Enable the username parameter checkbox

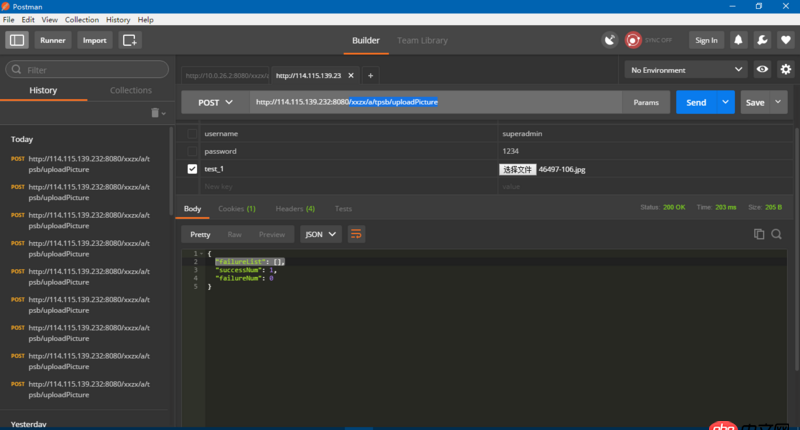pos(192,133)
